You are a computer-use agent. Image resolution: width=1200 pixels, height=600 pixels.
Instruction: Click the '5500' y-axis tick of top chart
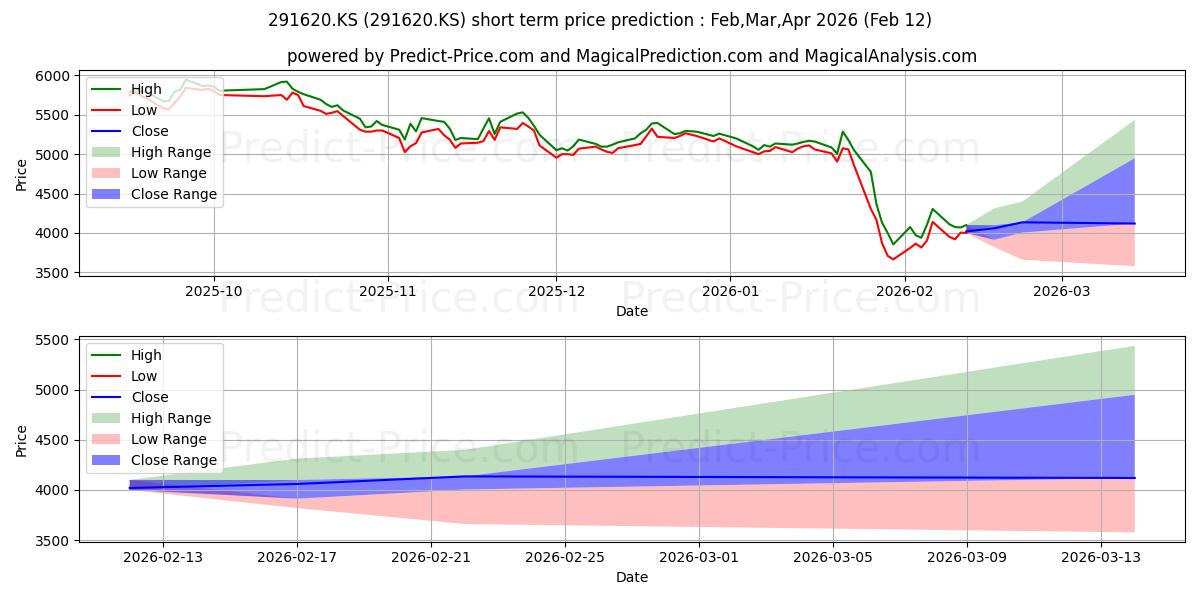(x=54, y=116)
